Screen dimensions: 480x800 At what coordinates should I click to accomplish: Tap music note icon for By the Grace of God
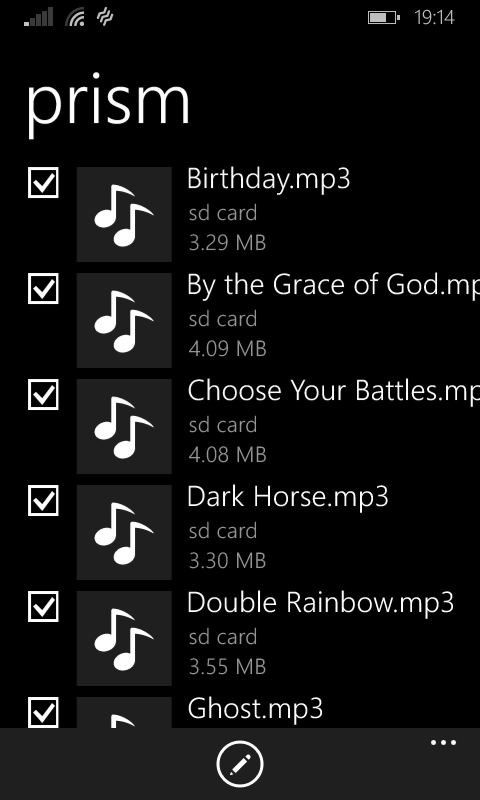pyautogui.click(x=124, y=320)
